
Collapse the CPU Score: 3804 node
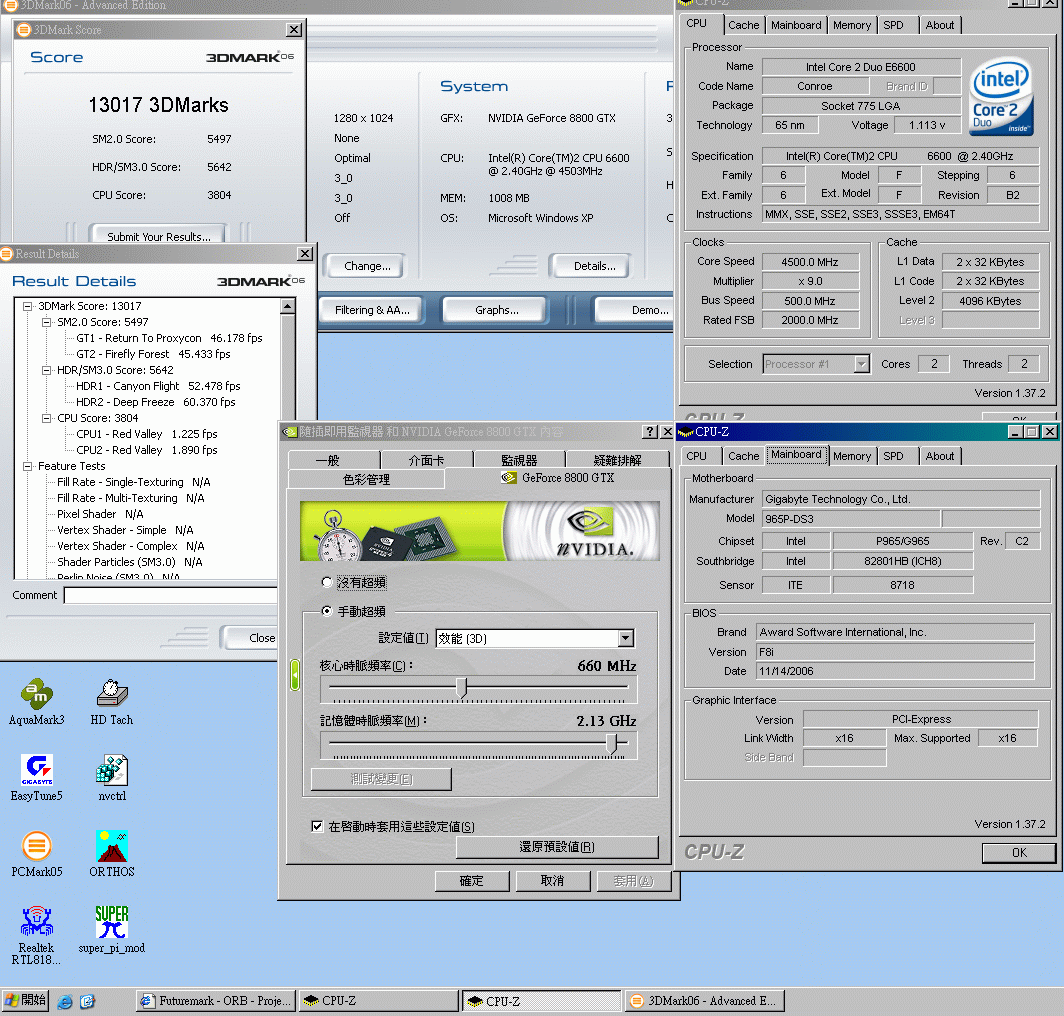pos(47,418)
